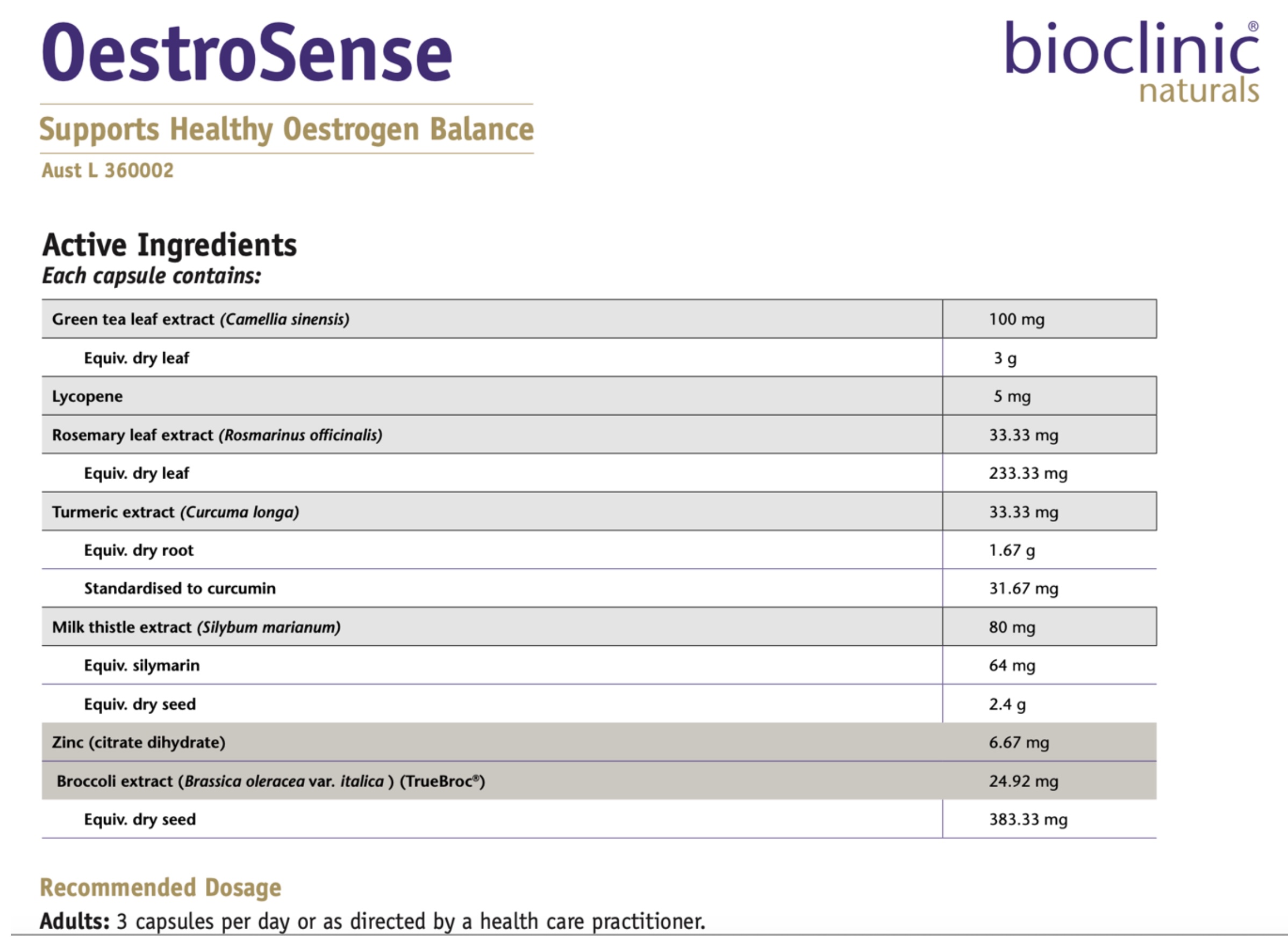The width and height of the screenshot is (1288, 940).
Task: Click the Broccoli extract TrueBroc row label
Action: coord(271,781)
